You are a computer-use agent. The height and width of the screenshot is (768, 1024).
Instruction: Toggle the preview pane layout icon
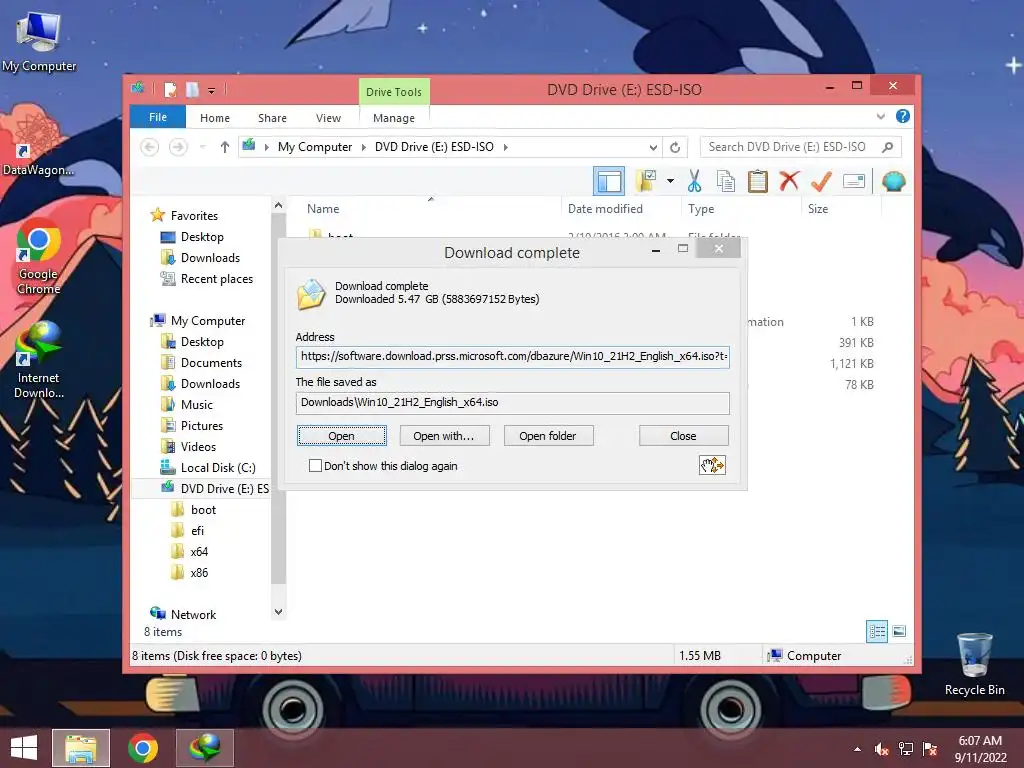point(609,181)
